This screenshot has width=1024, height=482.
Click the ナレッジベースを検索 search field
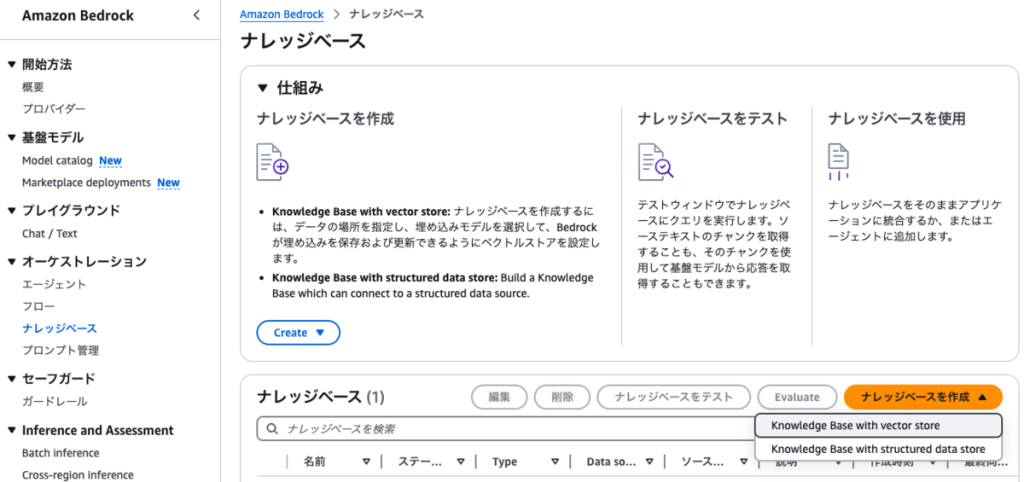click(500, 429)
